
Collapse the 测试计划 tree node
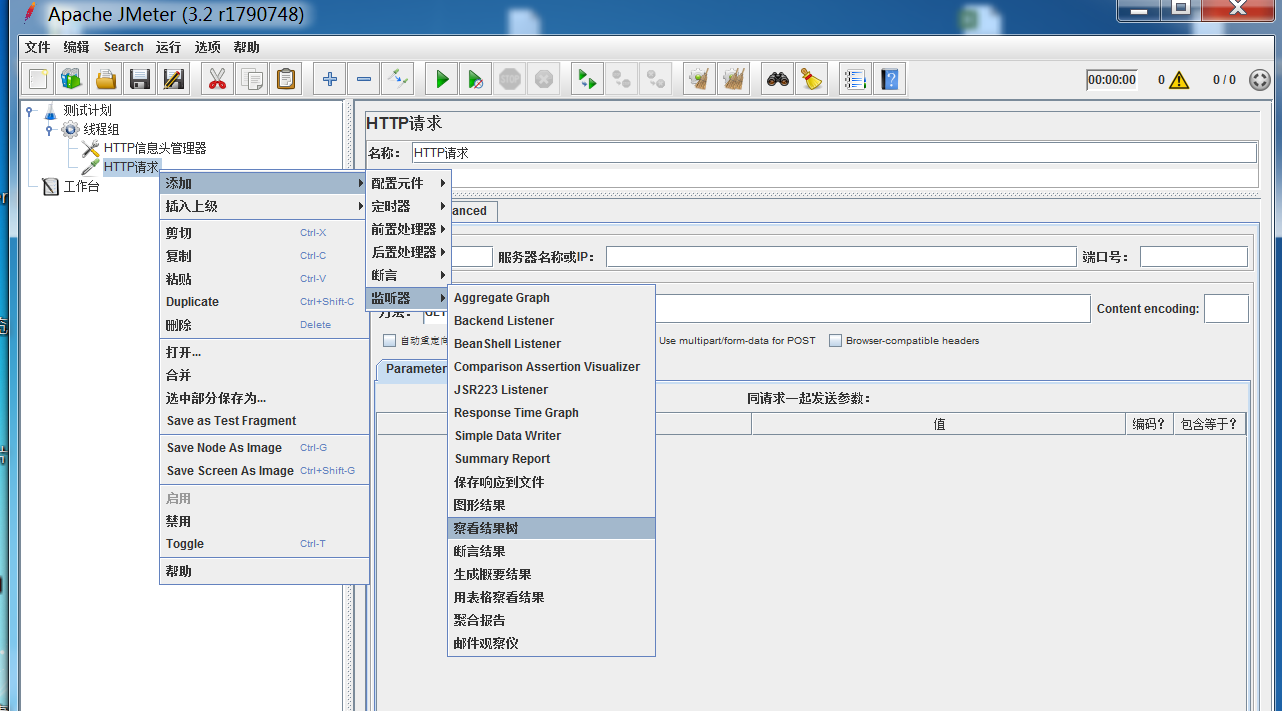pyautogui.click(x=31, y=111)
